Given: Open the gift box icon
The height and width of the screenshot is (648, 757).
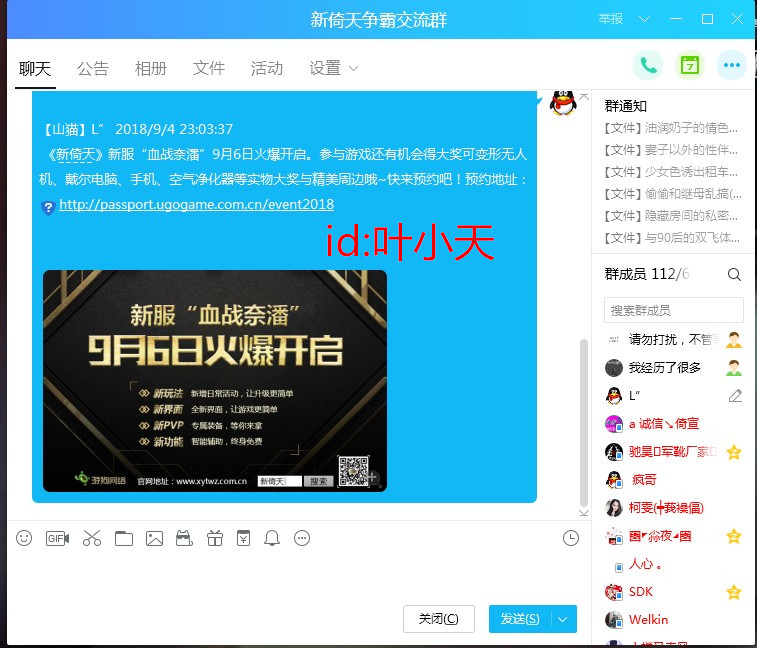Looking at the screenshot, I should pos(214,538).
